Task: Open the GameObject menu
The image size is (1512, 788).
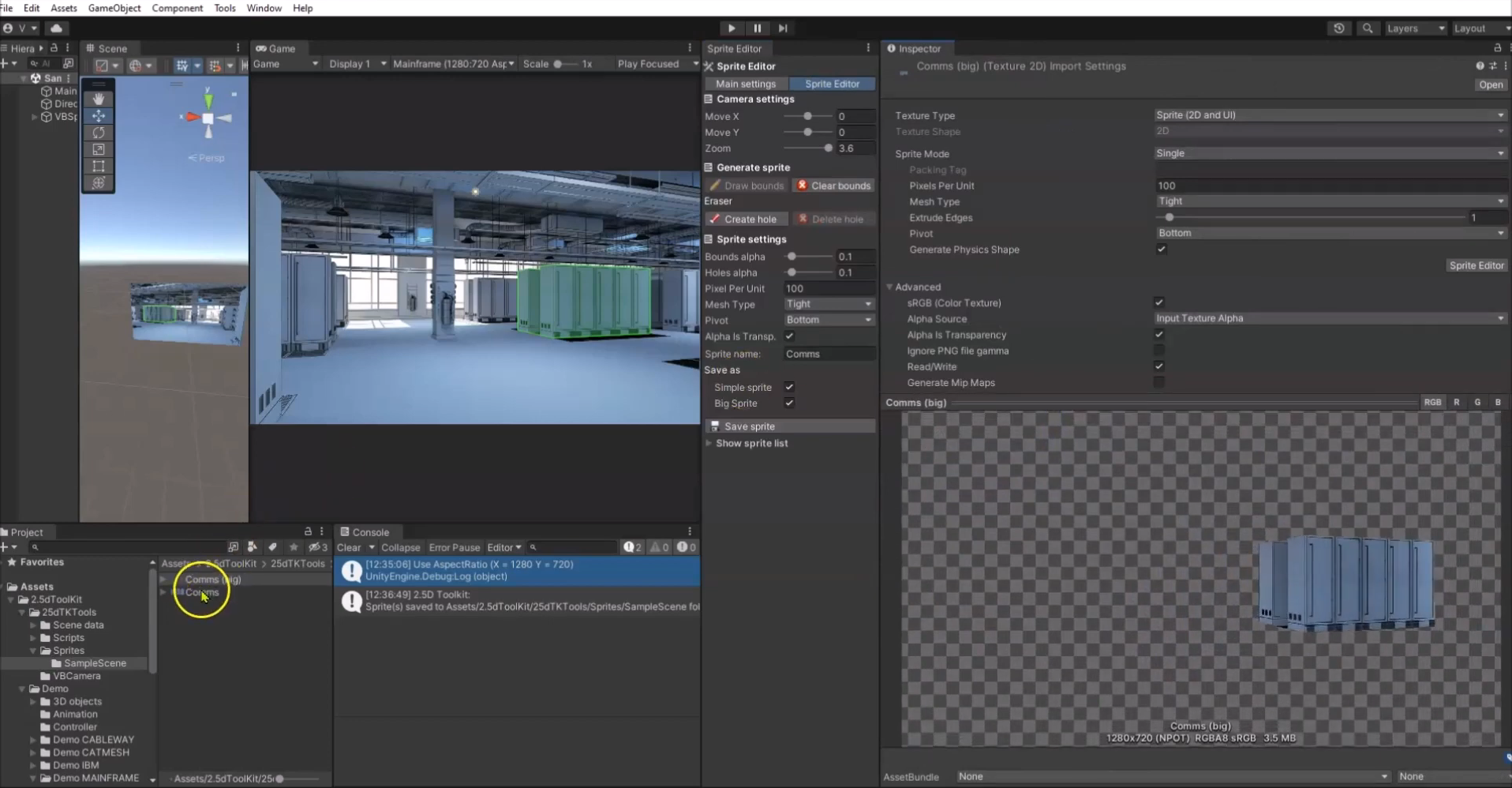Action: (114, 8)
